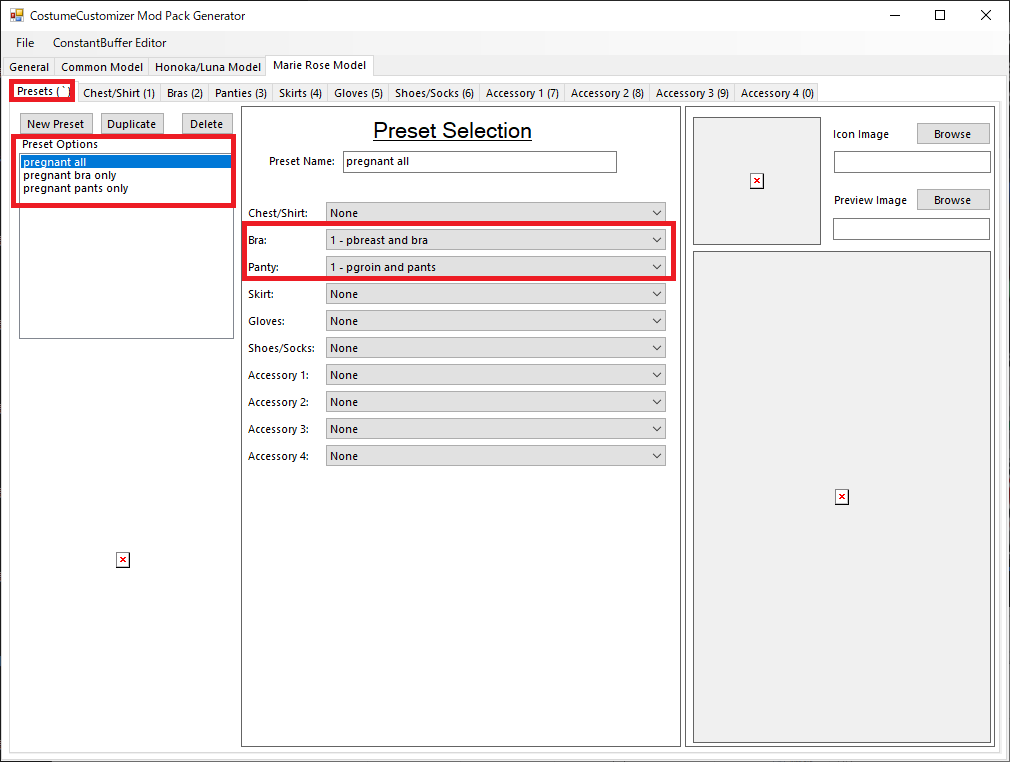Screen dimensions: 1010x762
Task: Open the Gloves (5) tab
Action: [358, 93]
